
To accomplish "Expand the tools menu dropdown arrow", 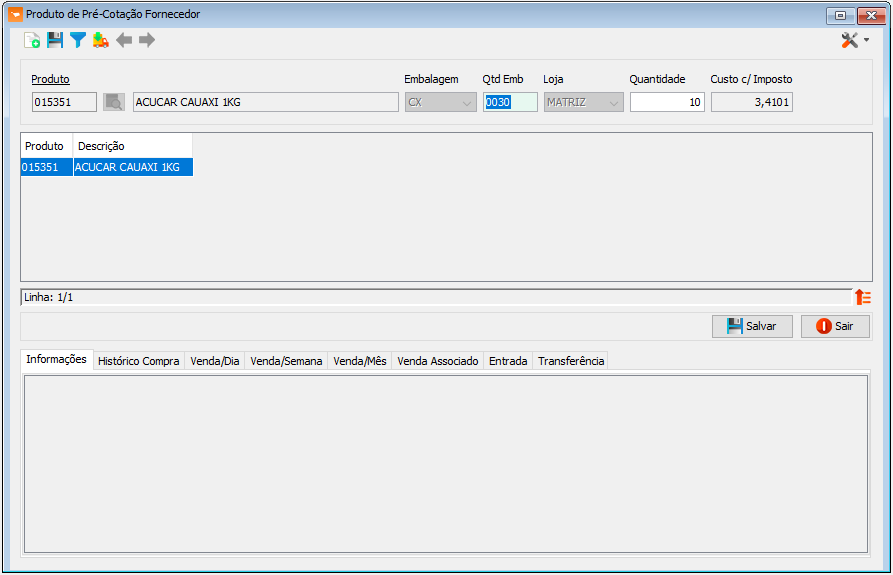I will [866, 40].
